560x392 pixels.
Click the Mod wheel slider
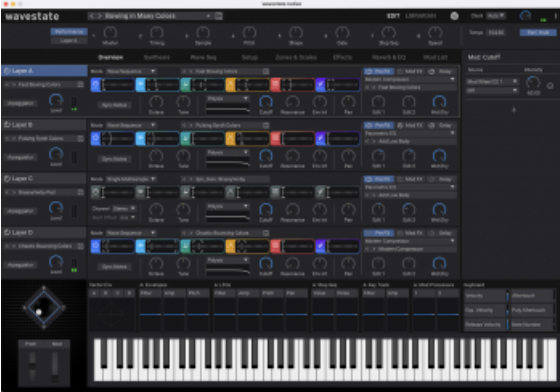coord(55,366)
